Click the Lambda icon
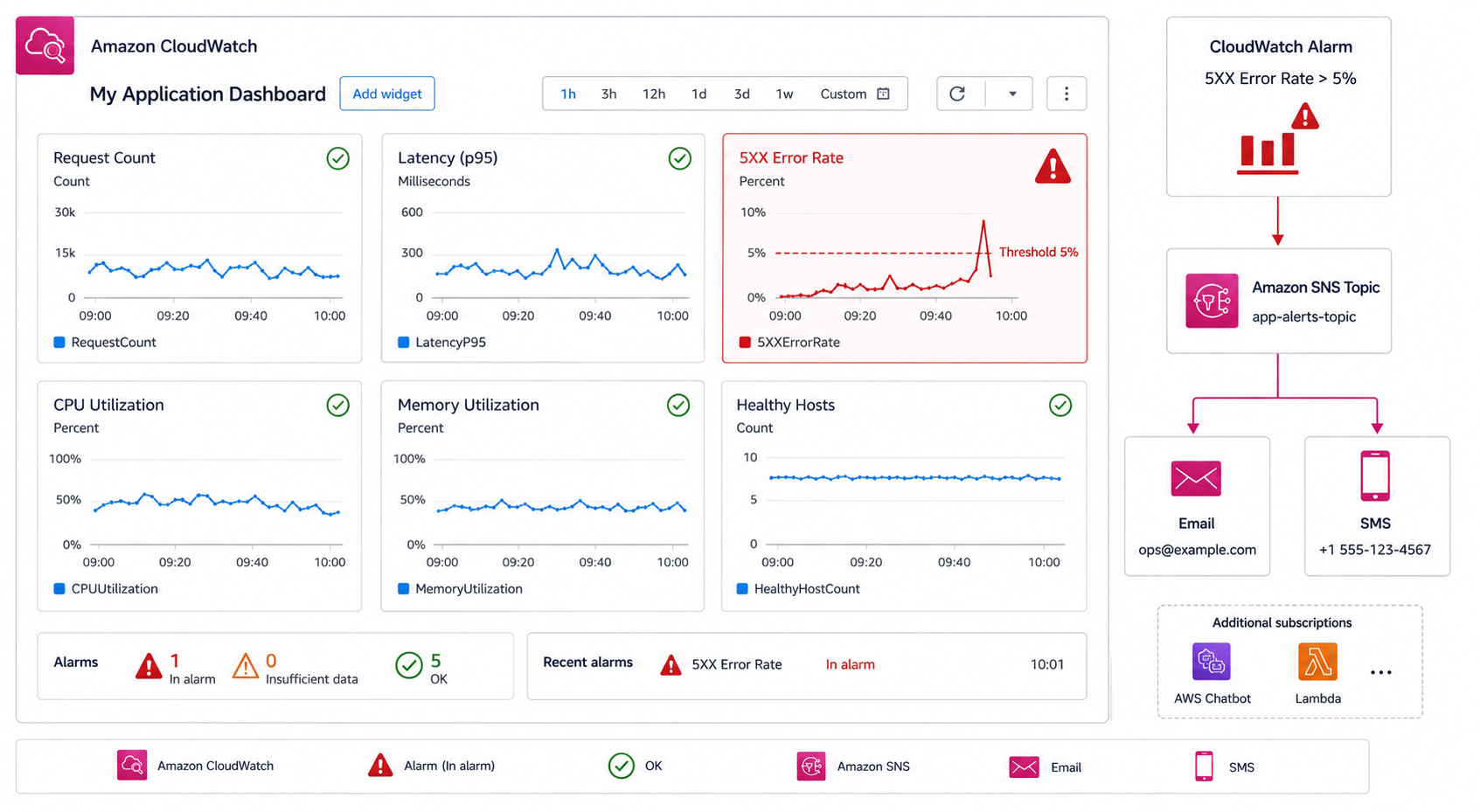Screen dimensions: 1480x812 pyautogui.click(x=1317, y=662)
